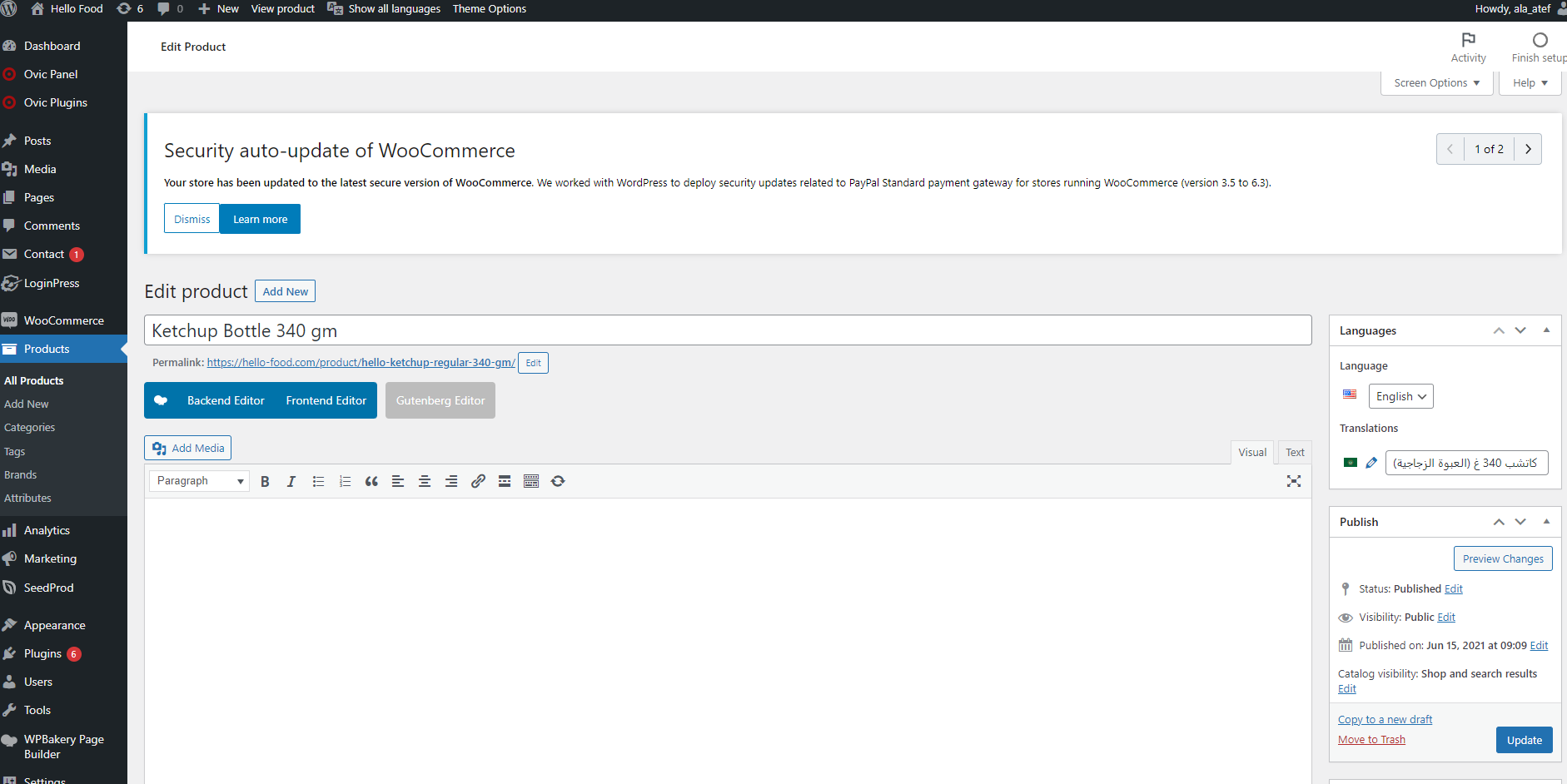The width and height of the screenshot is (1567, 784).
Task: Click Add New next to Edit product
Action: (285, 291)
